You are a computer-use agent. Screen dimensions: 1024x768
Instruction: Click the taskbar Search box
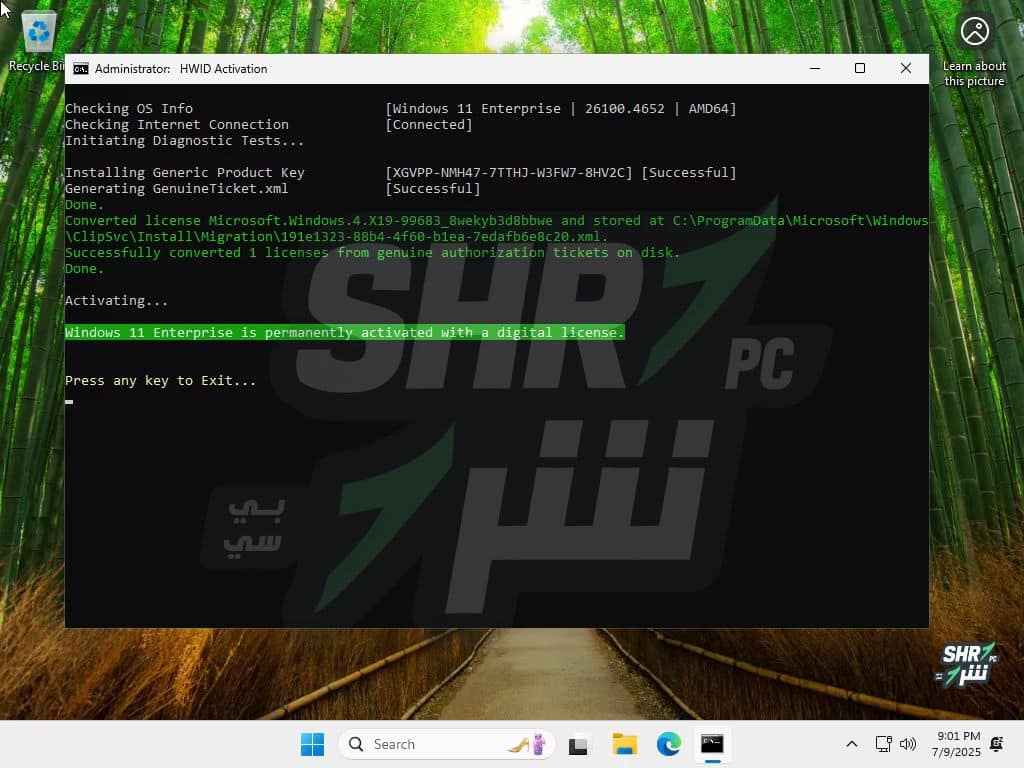[x=447, y=744]
